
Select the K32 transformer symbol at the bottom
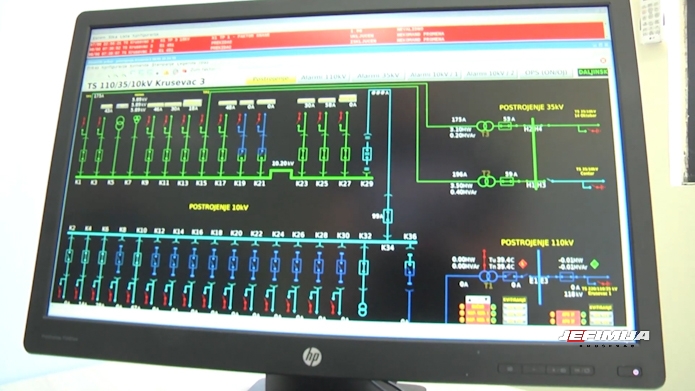coord(363,309)
